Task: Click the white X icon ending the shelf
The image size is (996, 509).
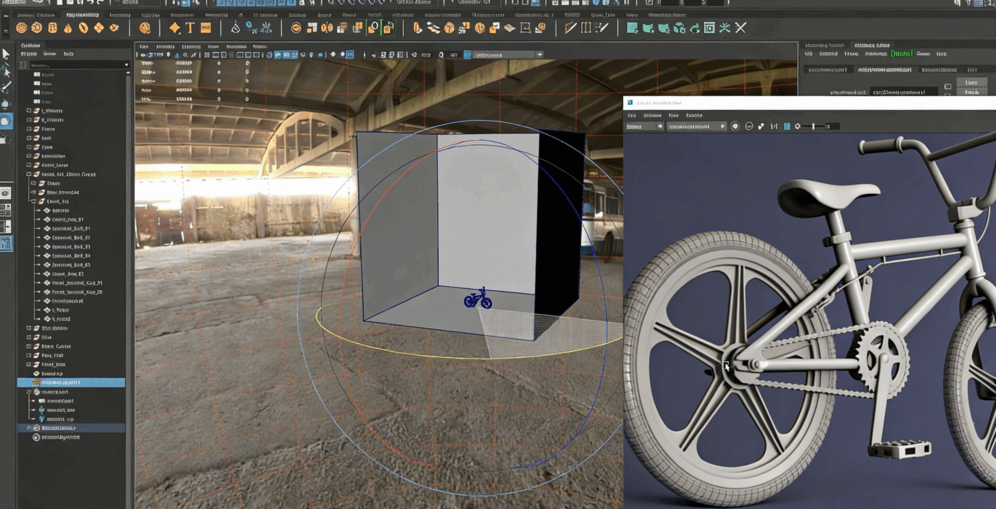Action: pyautogui.click(x=741, y=28)
